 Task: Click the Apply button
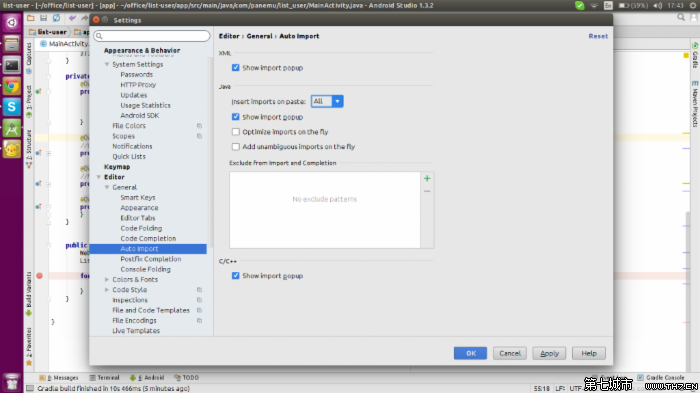coord(549,353)
